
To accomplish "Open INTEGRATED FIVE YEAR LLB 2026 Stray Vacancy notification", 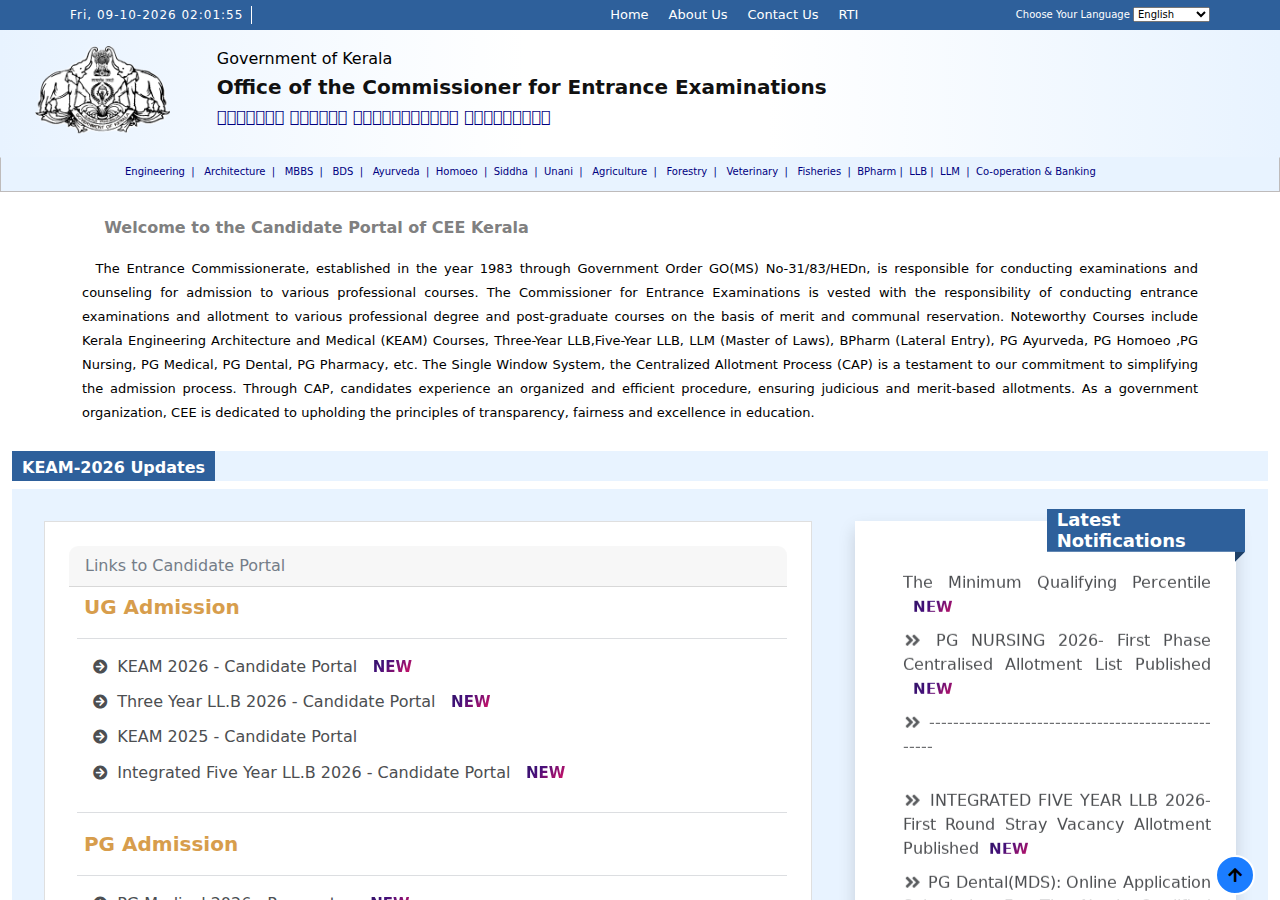I will click(x=1057, y=824).
